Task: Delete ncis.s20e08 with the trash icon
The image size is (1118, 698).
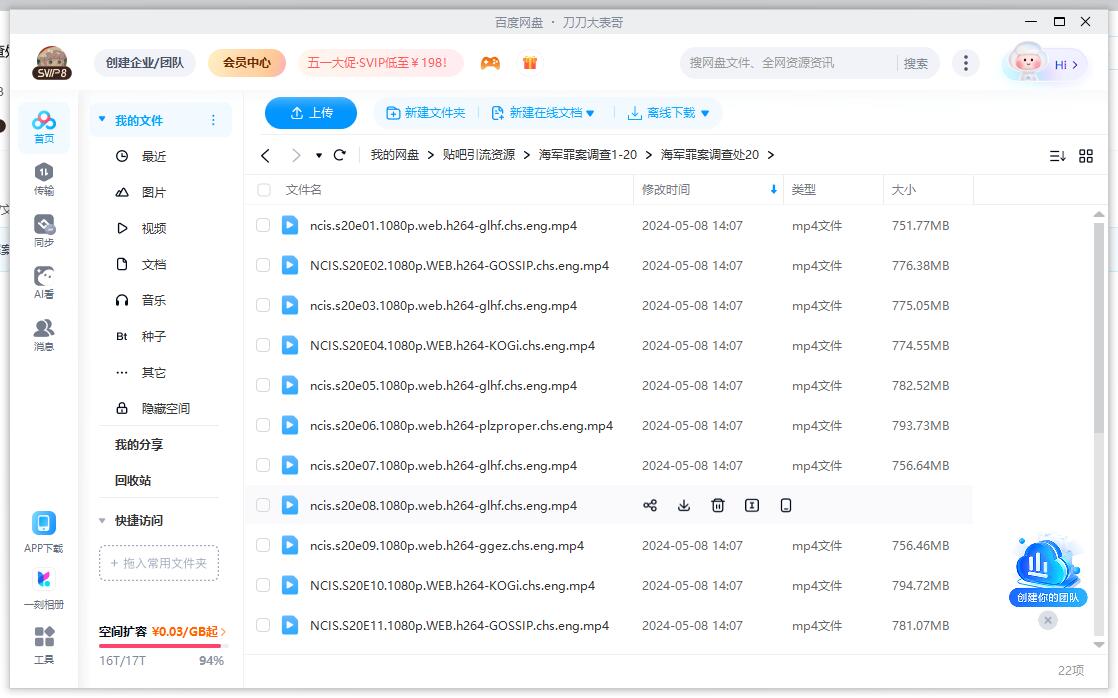Action: pyautogui.click(x=718, y=505)
